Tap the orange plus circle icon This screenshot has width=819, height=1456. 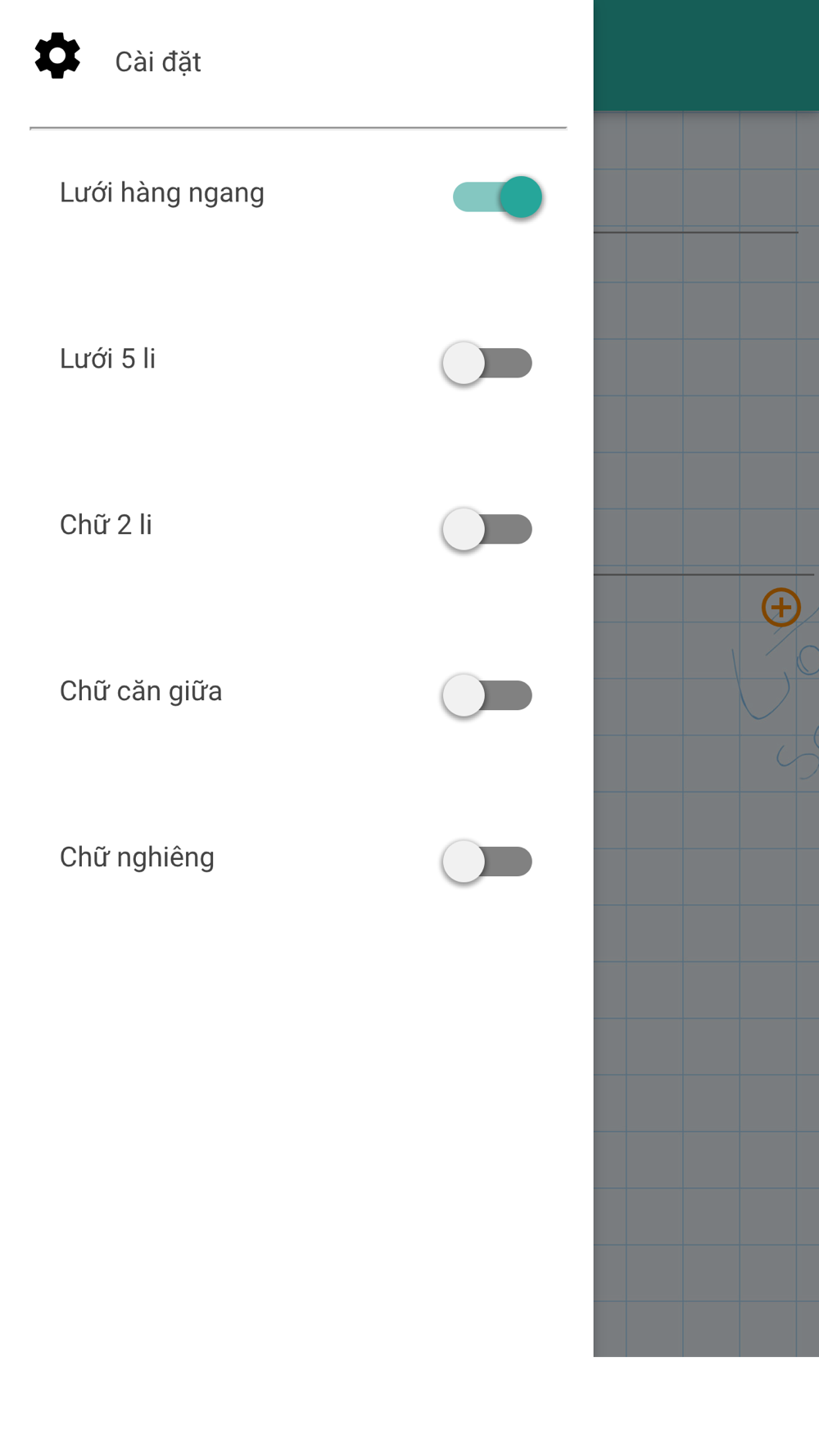pos(781,608)
